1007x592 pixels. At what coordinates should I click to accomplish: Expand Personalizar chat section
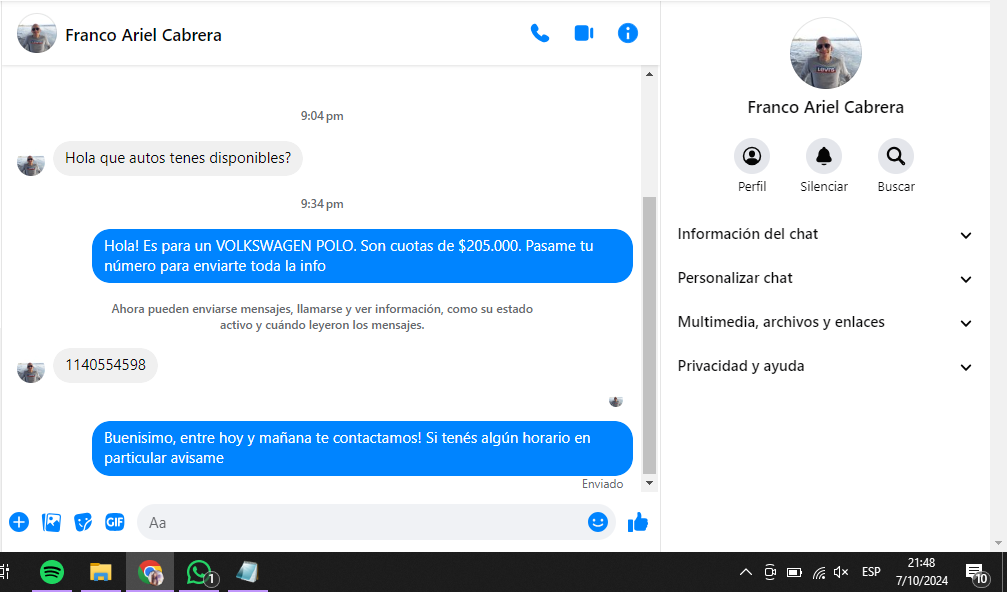click(x=825, y=278)
